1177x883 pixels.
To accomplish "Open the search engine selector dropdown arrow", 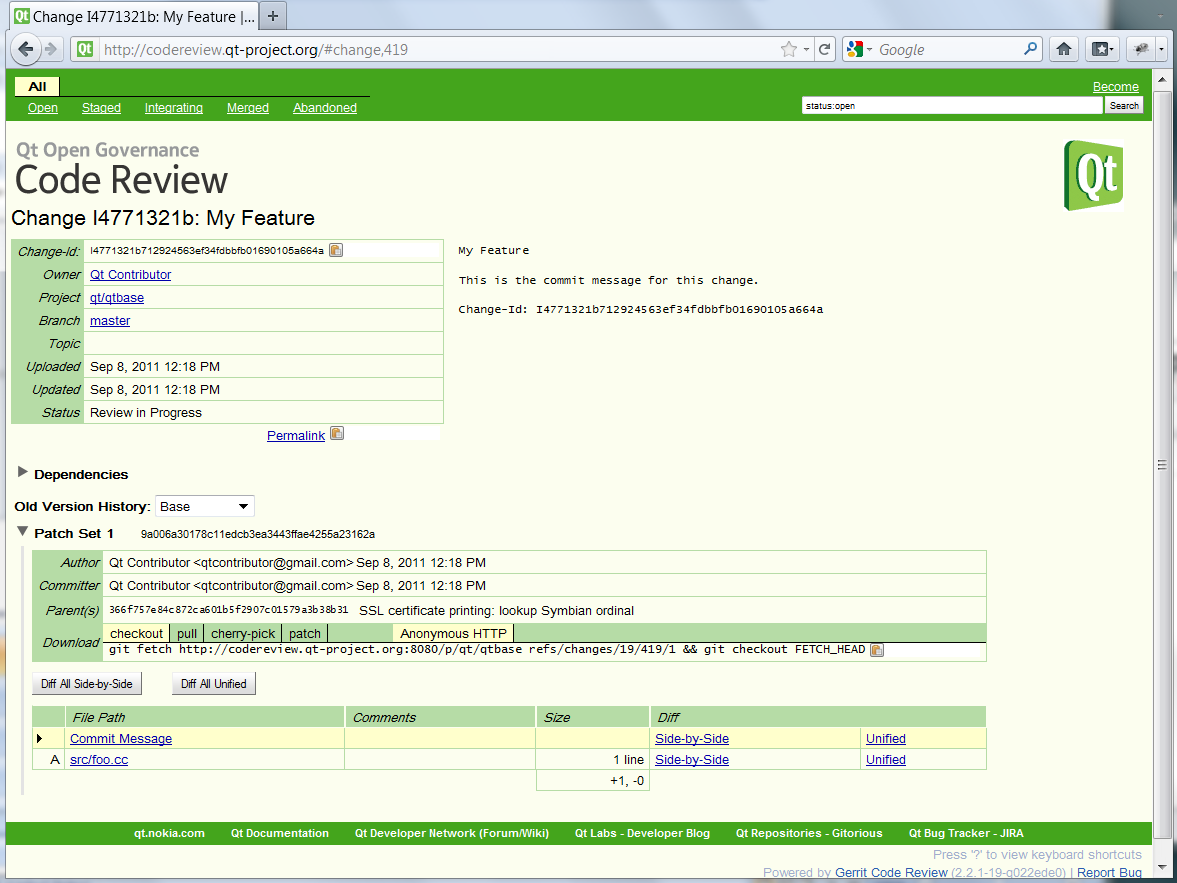I will (869, 50).
